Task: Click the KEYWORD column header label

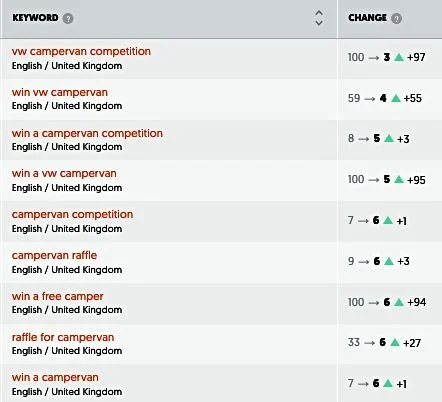Action: pyautogui.click(x=35, y=18)
